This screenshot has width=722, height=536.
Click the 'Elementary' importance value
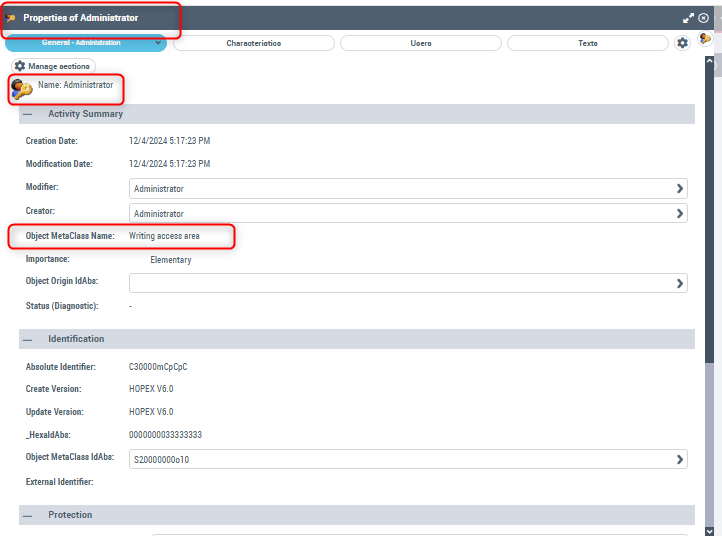(x=171, y=260)
